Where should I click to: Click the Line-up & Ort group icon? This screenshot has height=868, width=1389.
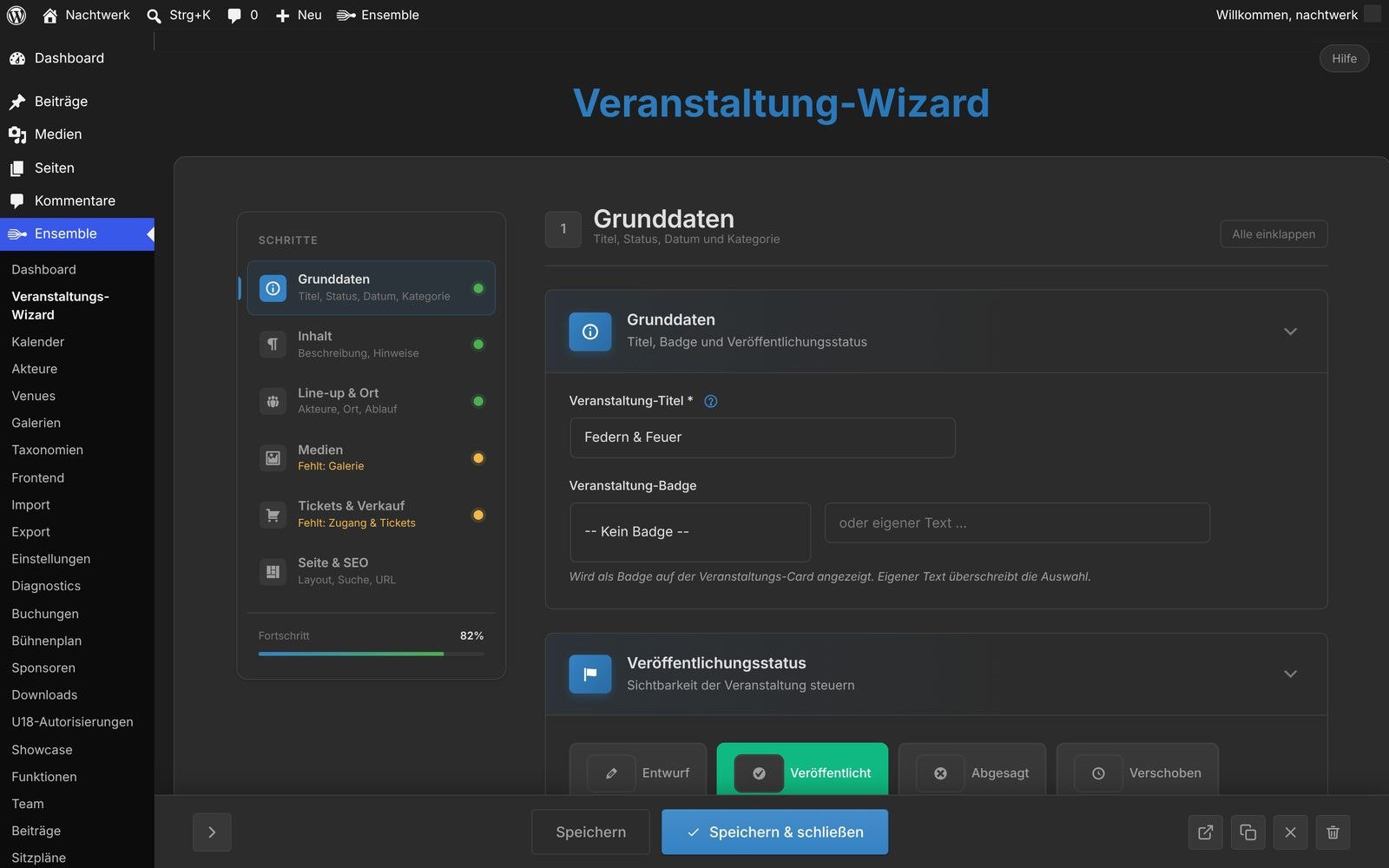(x=273, y=401)
